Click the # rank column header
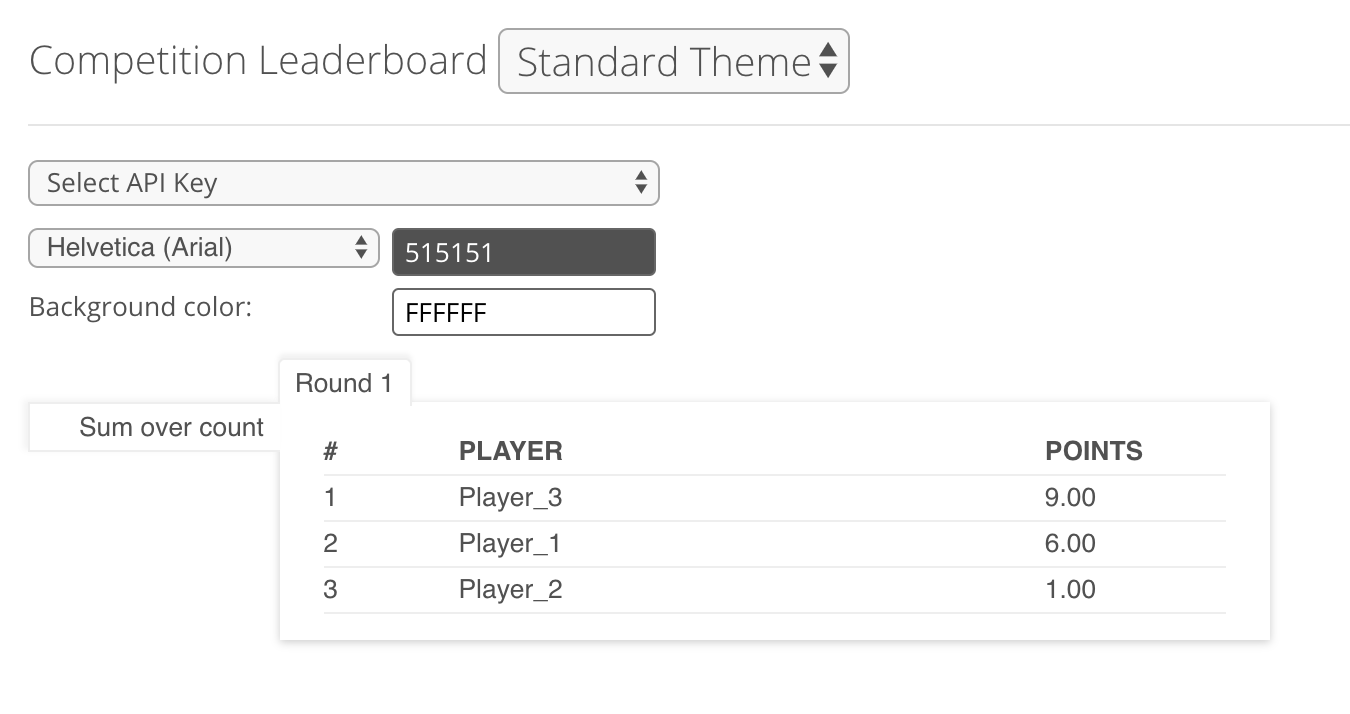 pos(330,451)
